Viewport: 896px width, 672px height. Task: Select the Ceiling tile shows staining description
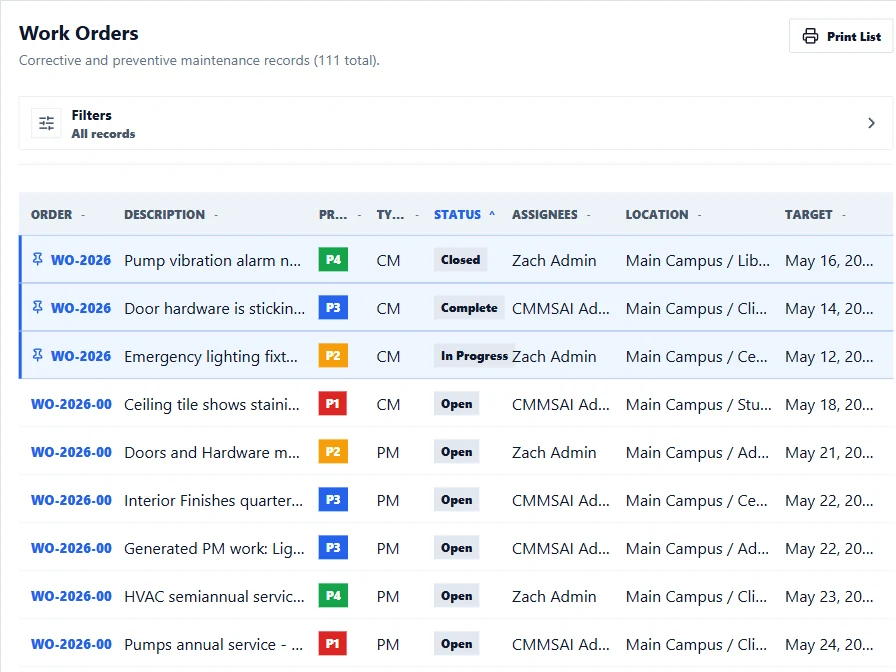(x=211, y=405)
